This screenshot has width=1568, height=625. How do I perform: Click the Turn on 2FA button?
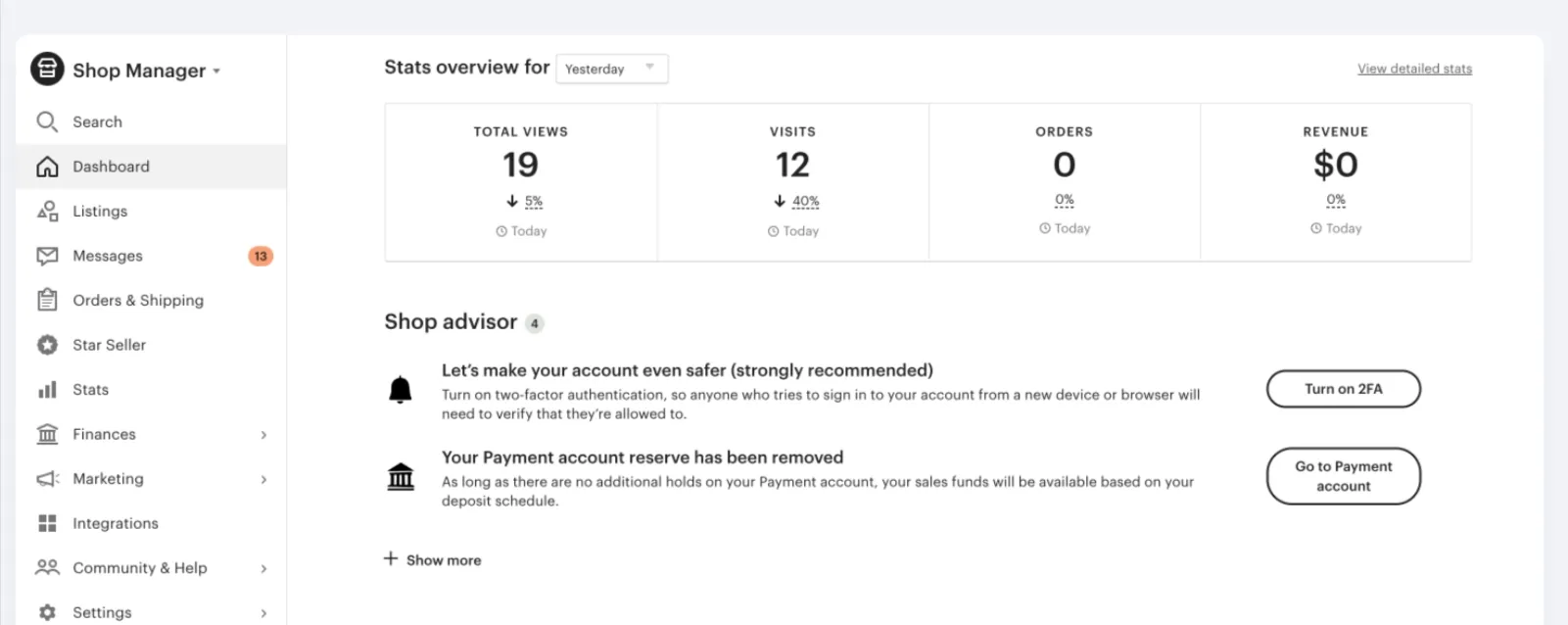1344,389
